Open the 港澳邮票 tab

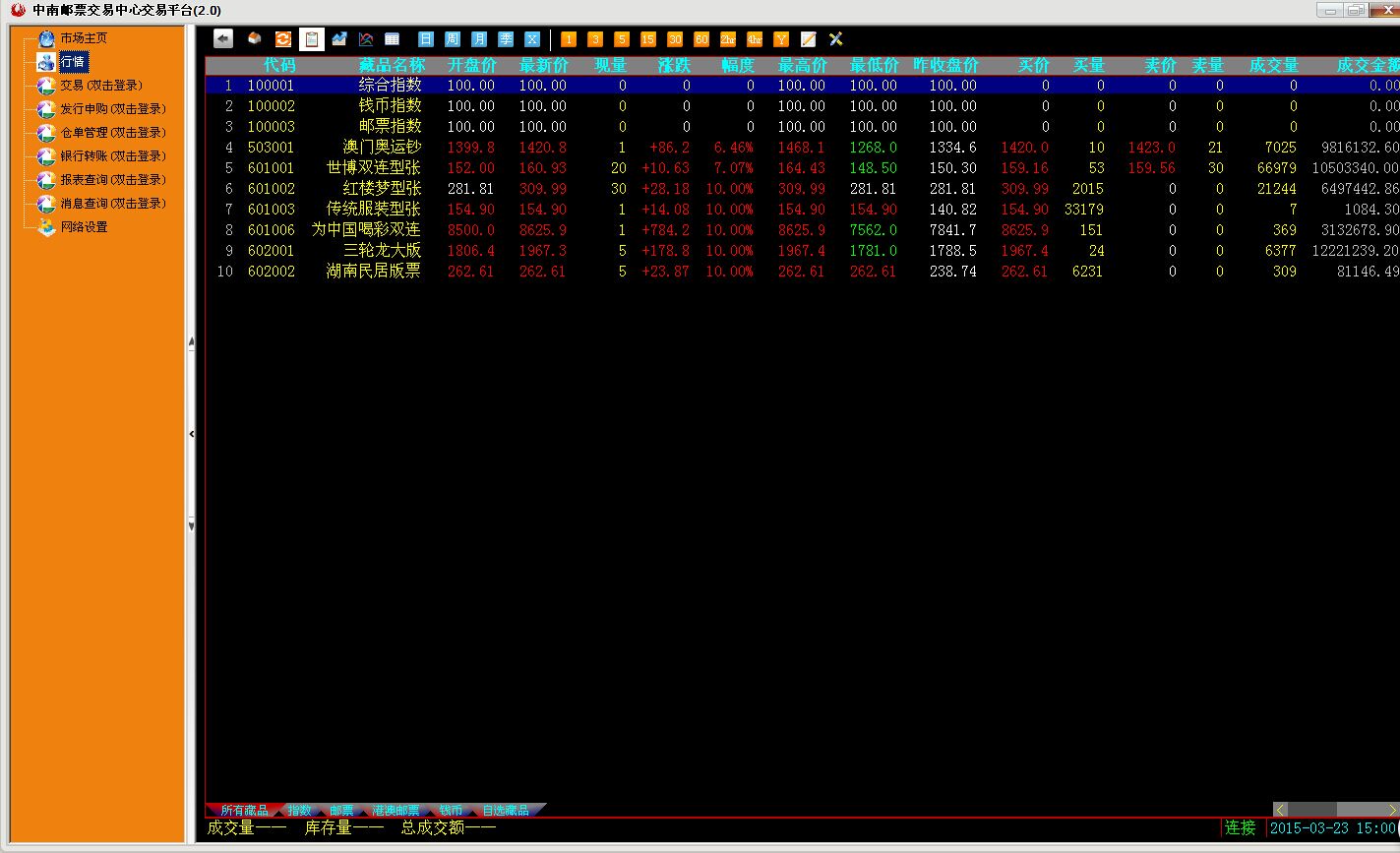(396, 810)
